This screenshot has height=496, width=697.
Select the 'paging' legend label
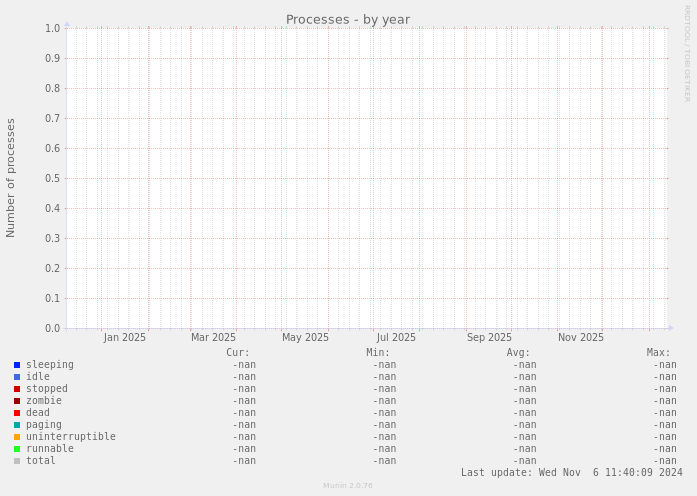click(x=44, y=425)
